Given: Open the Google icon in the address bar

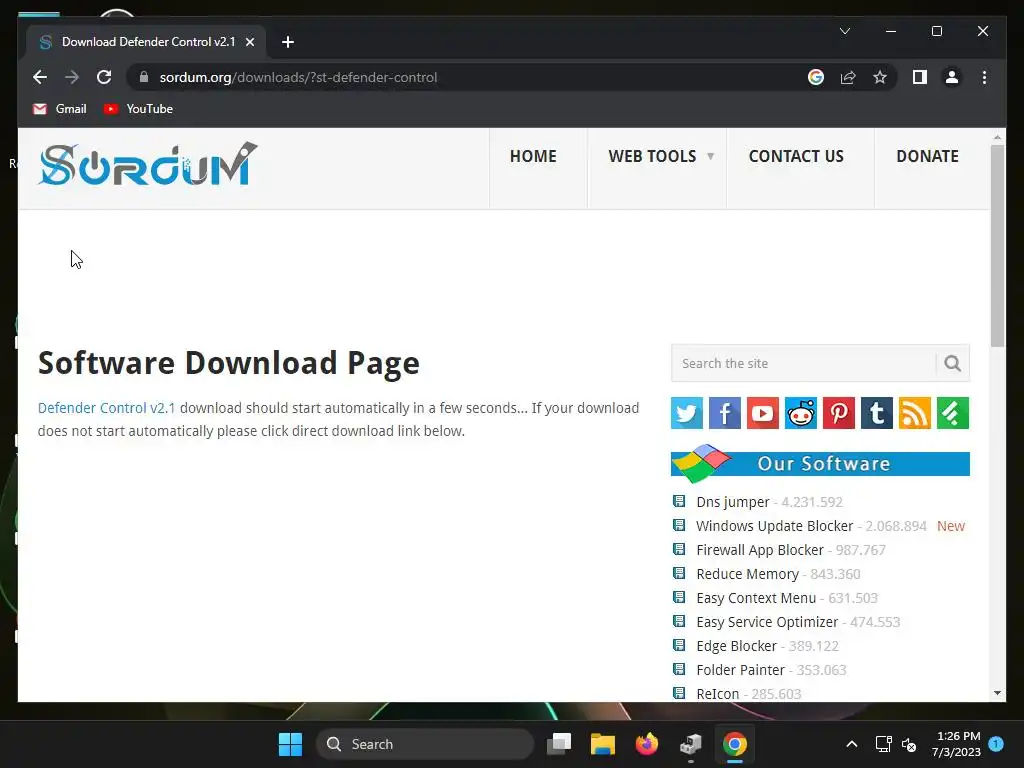Looking at the screenshot, I should tap(816, 77).
